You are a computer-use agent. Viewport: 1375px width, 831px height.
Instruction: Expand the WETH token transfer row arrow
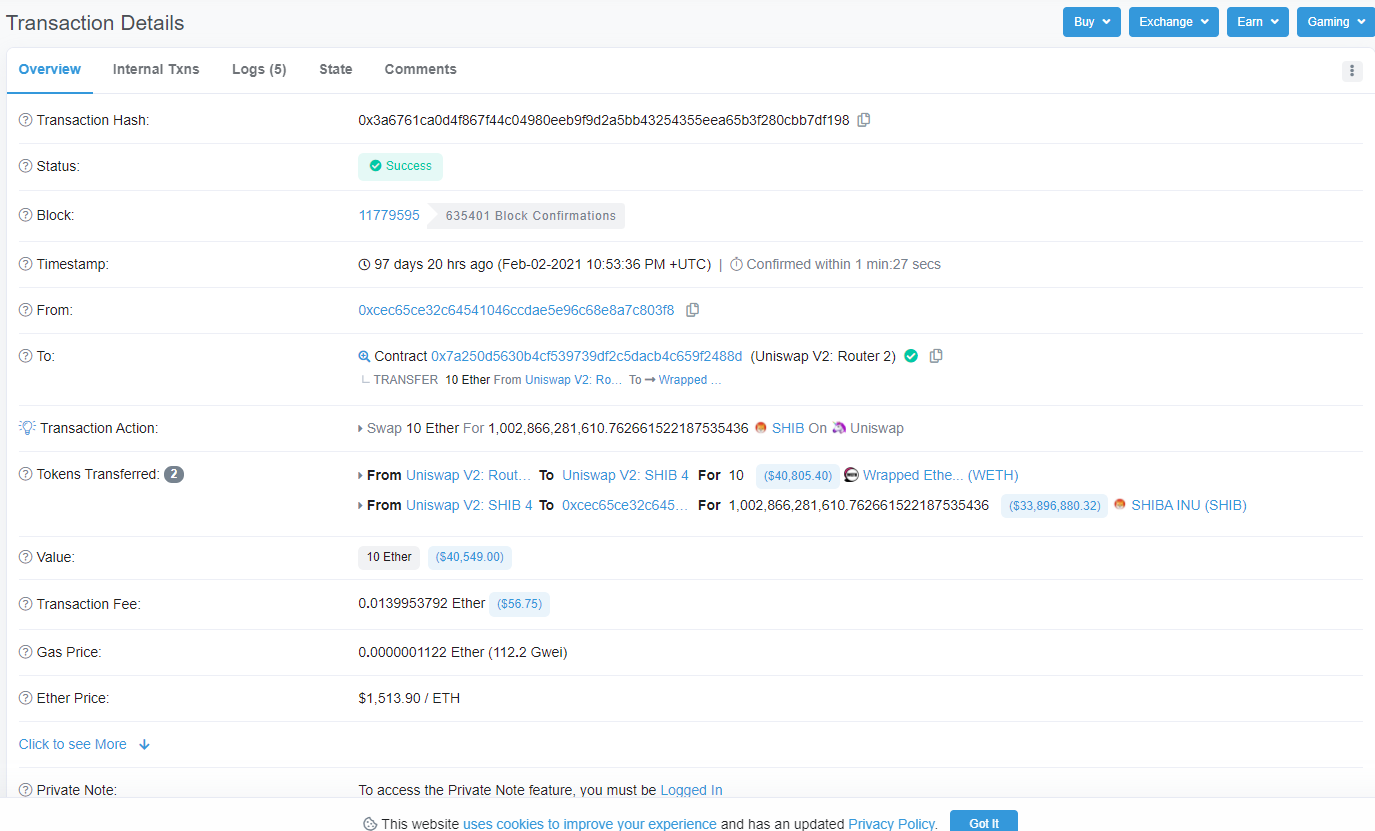tap(361, 475)
